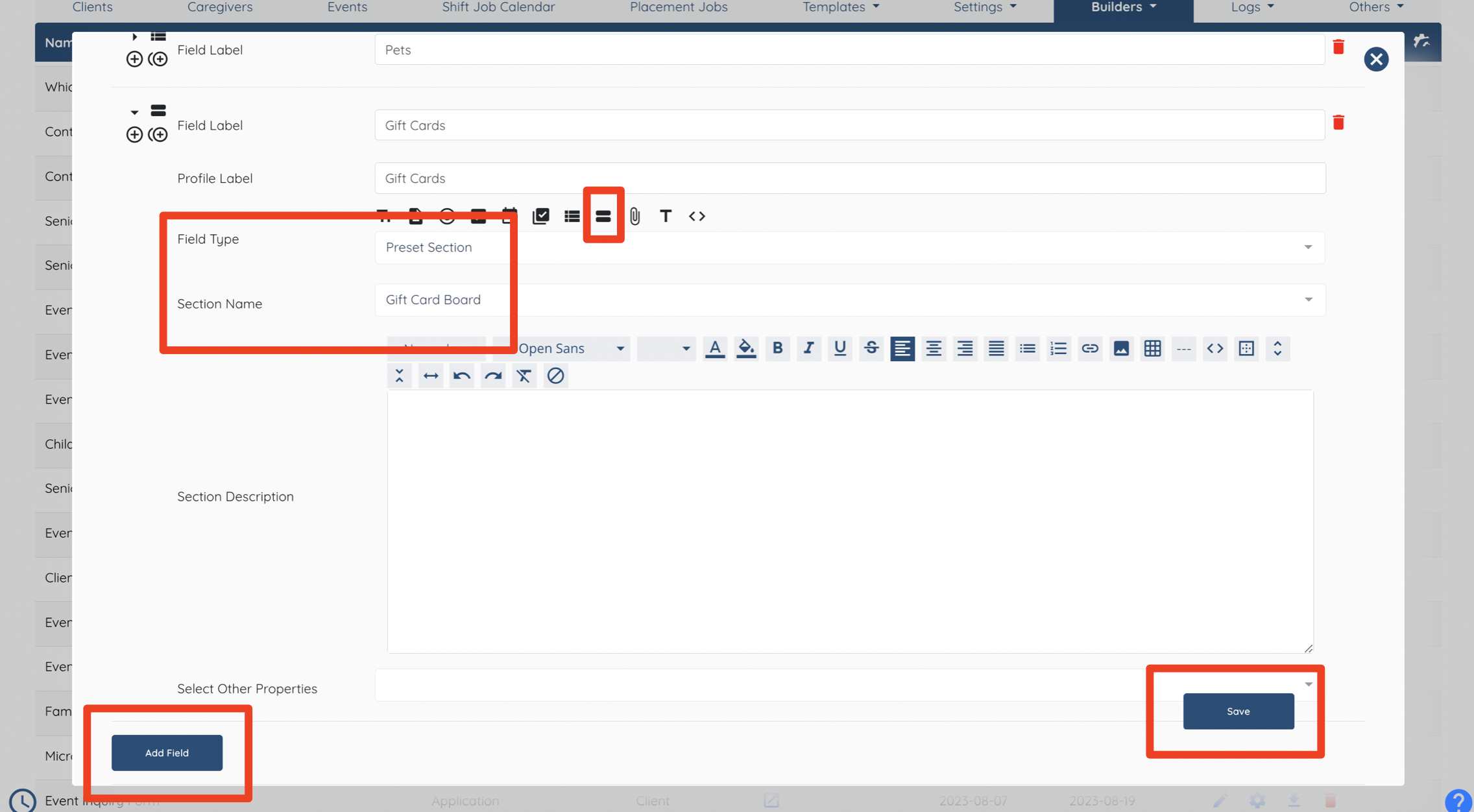Open the background fill color picker
This screenshot has height=812, width=1474.
(746, 348)
